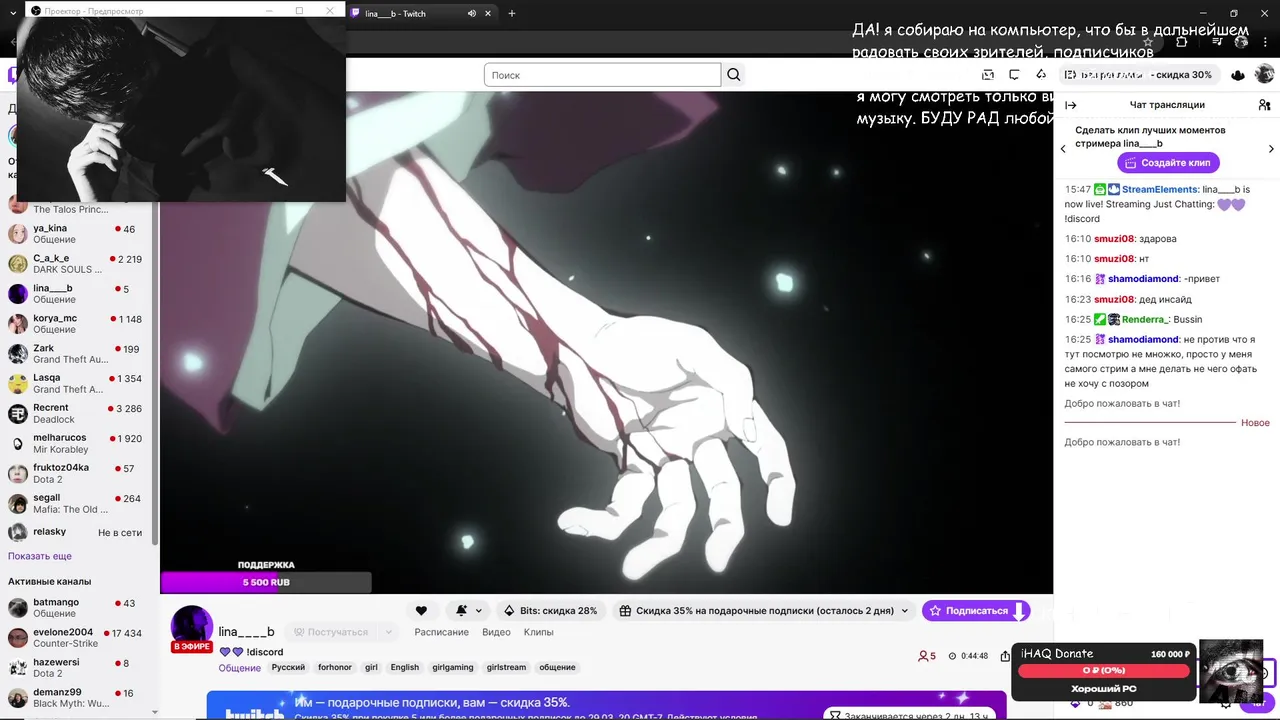Open the Расписание tab
The height and width of the screenshot is (720, 1280).
[x=441, y=632]
